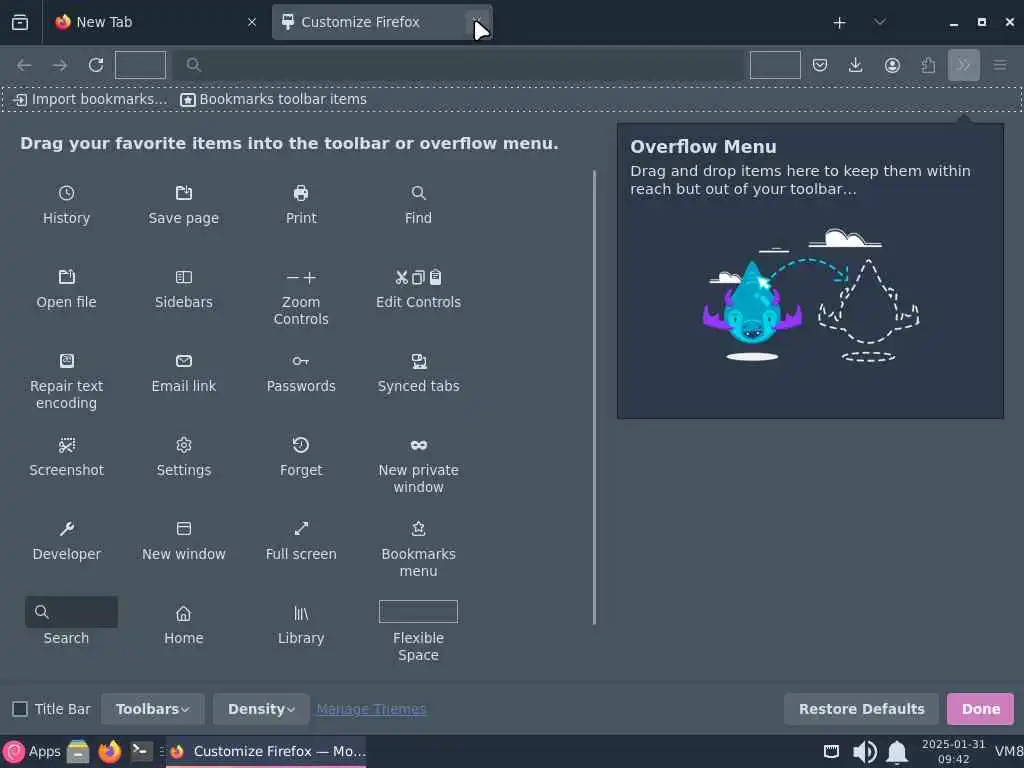Select the New private window icon
The height and width of the screenshot is (768, 1024).
419,445
